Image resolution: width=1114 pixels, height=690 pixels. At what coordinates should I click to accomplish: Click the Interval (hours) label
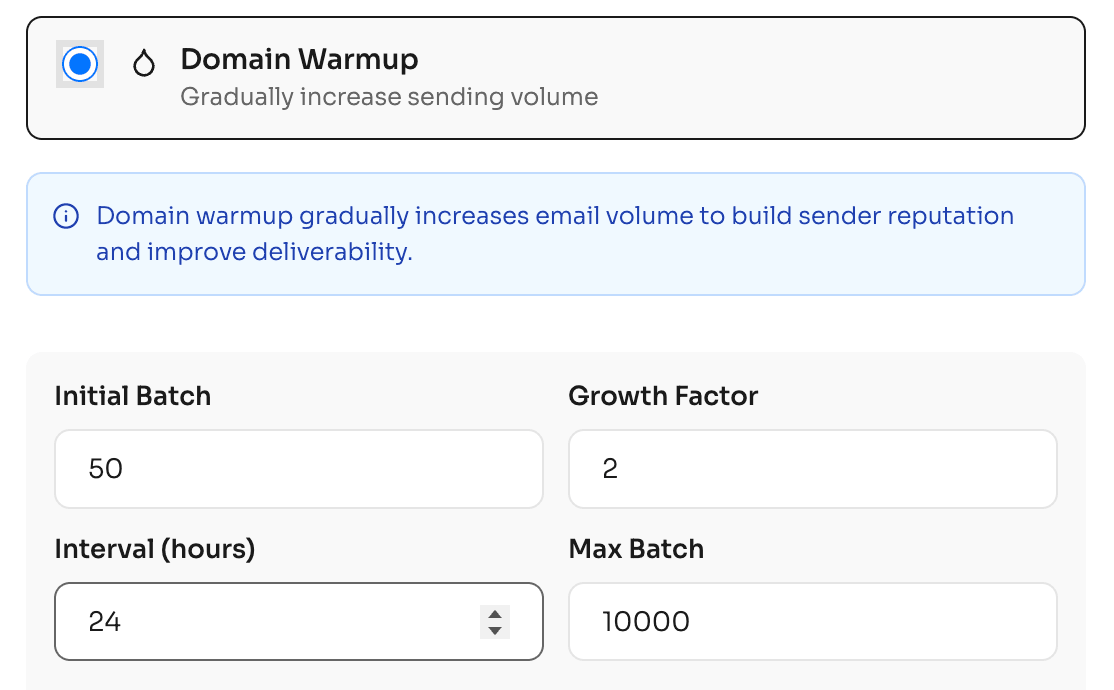[154, 549]
